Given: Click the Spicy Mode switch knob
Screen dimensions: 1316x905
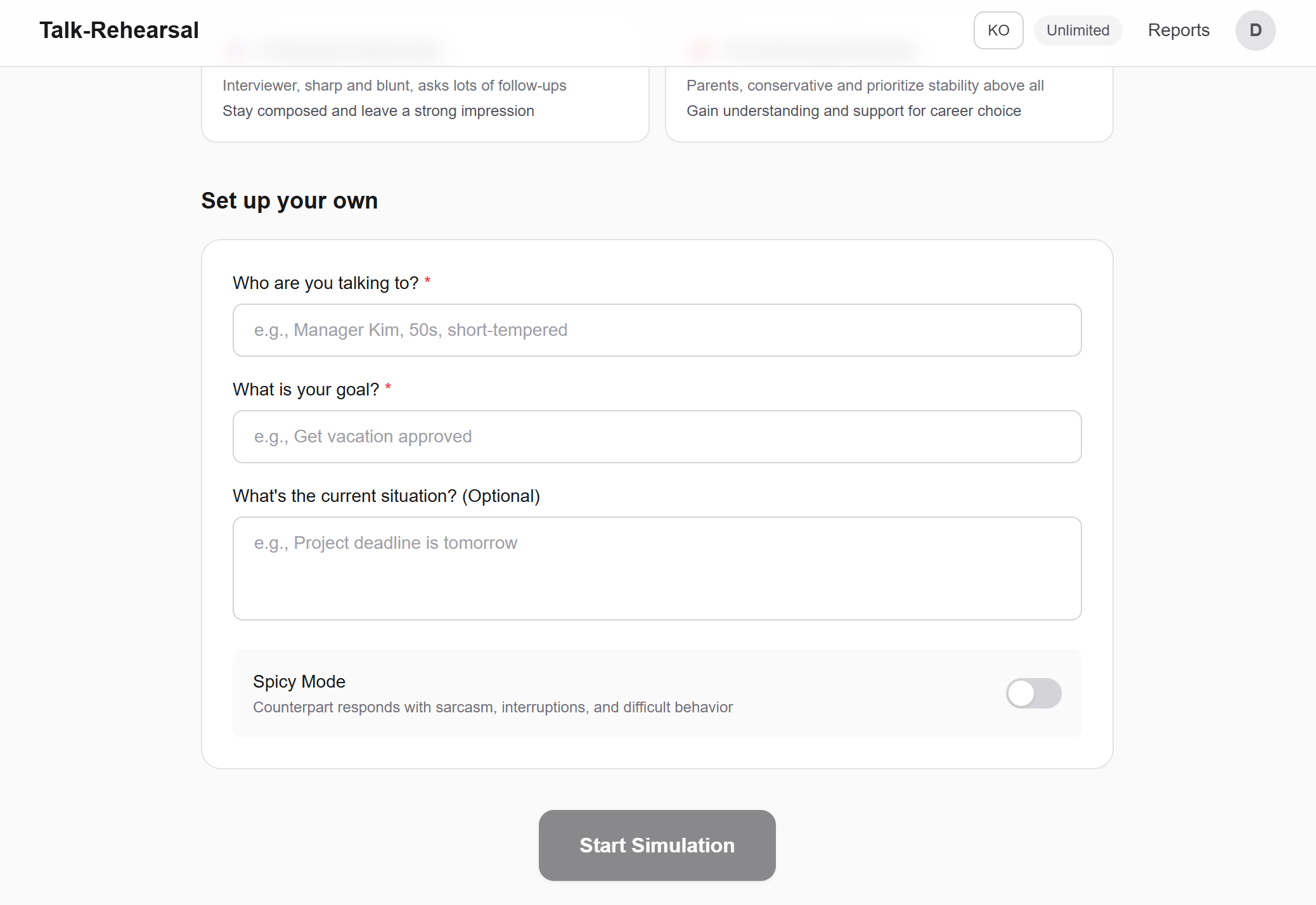Looking at the screenshot, I should coord(1022,693).
